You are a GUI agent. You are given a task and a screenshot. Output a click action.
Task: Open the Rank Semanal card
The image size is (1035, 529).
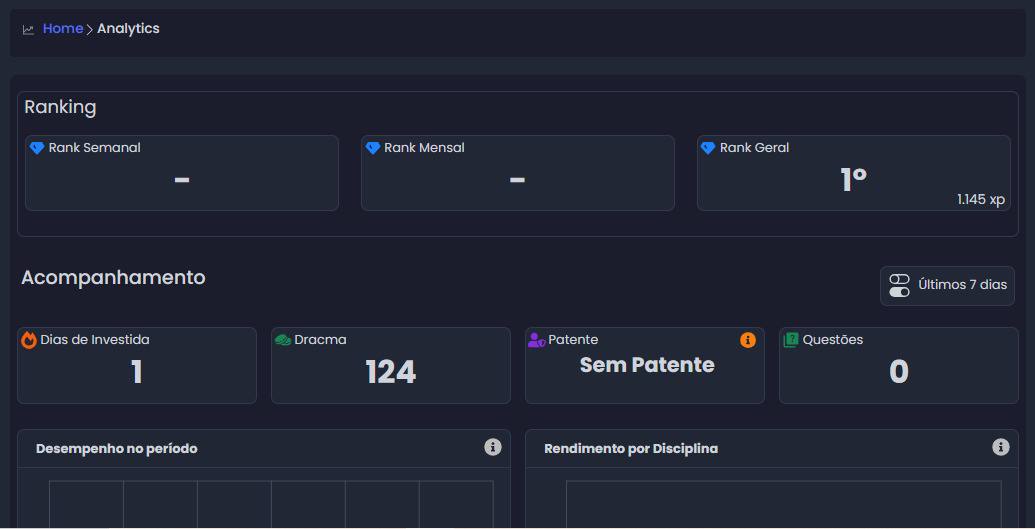181,174
